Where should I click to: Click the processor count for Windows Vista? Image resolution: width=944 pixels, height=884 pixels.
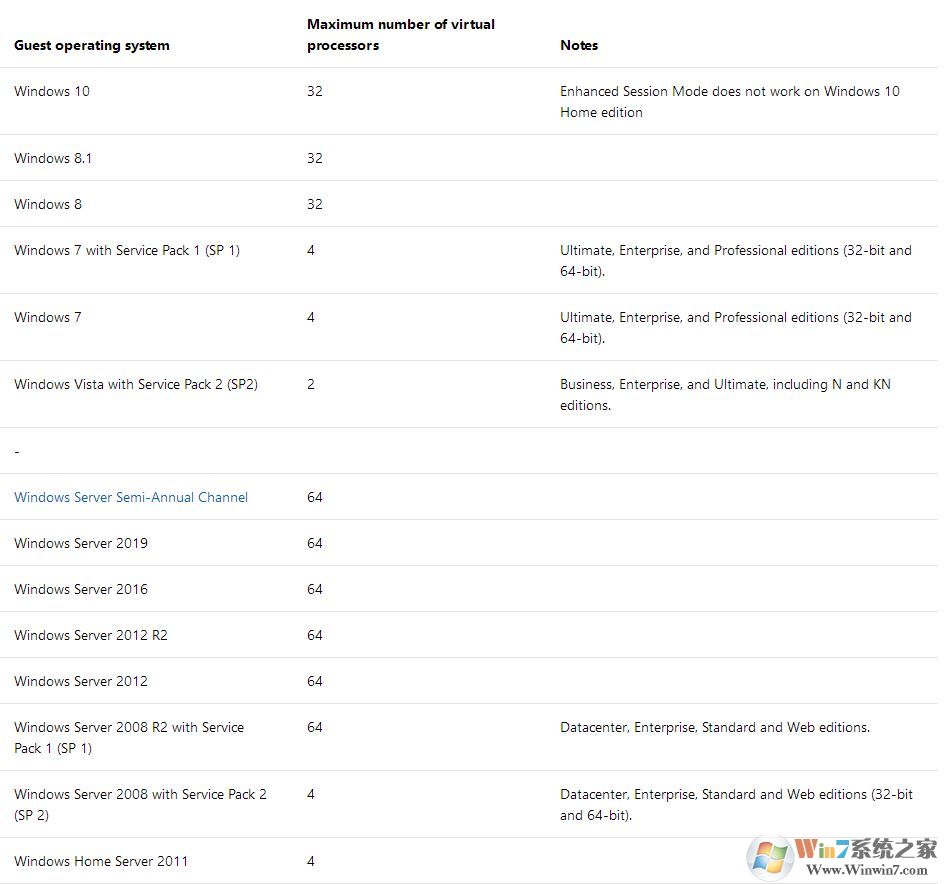(x=311, y=384)
